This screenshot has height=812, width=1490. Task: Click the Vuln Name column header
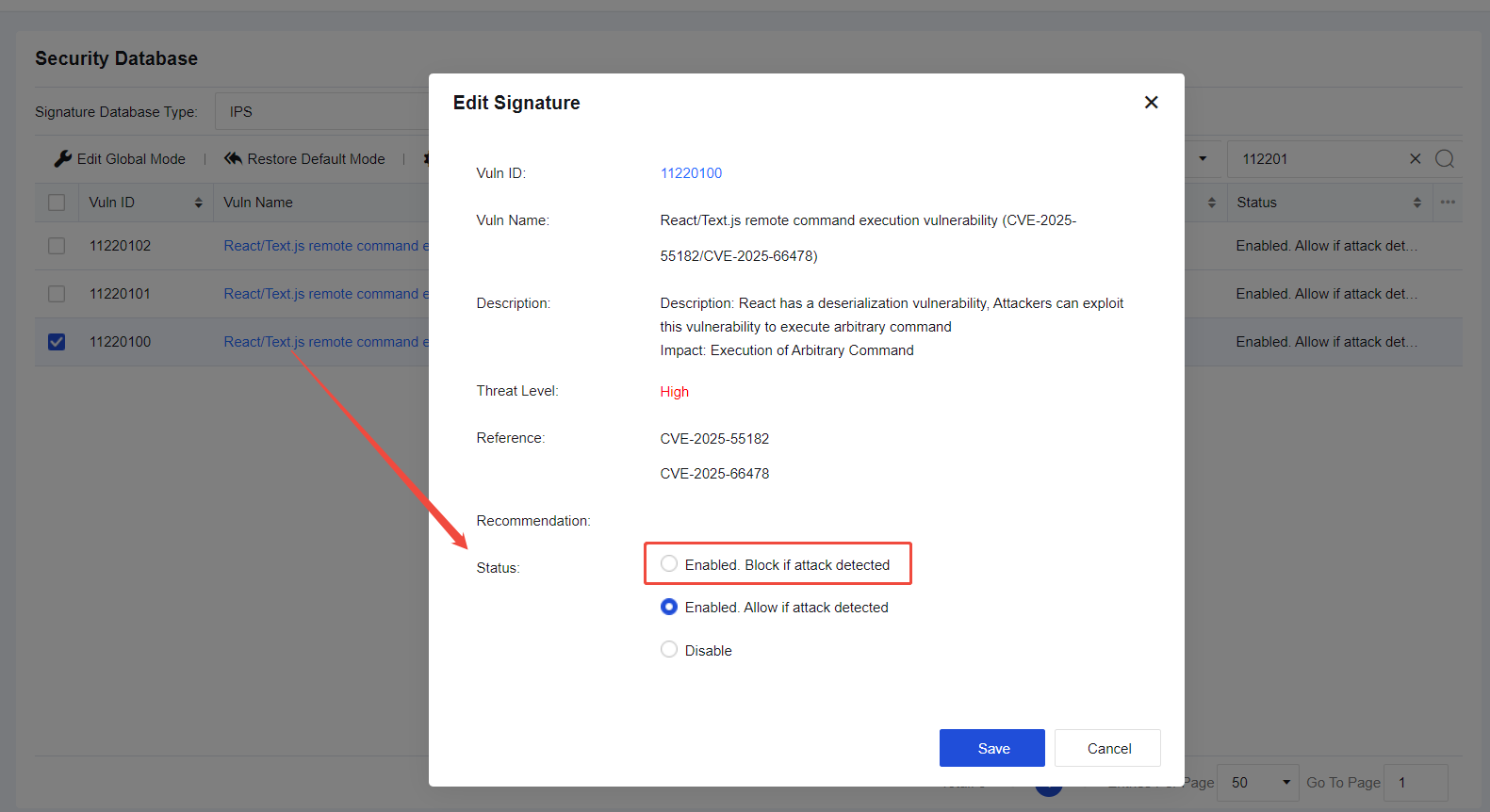258,203
